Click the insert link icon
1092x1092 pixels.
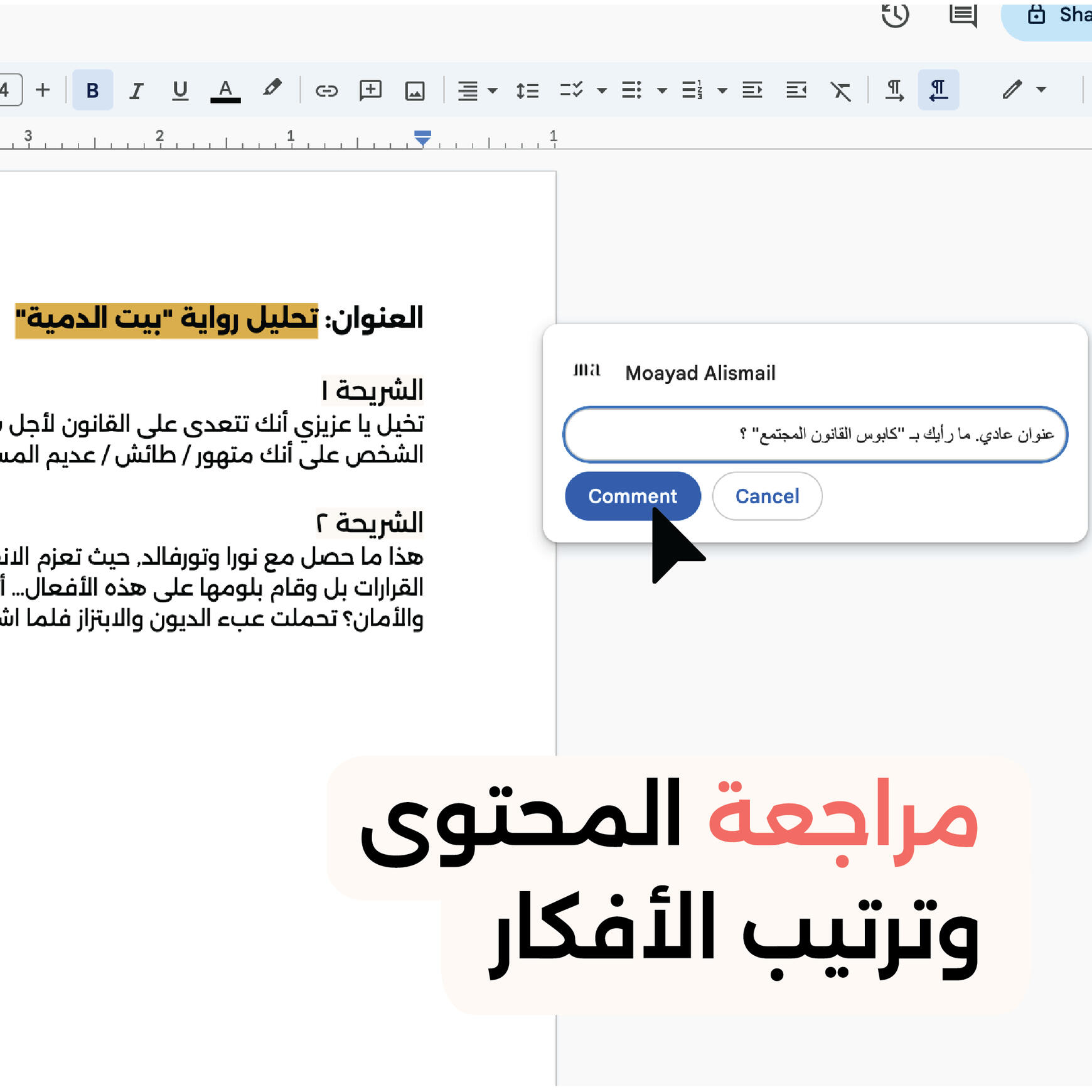(326, 90)
